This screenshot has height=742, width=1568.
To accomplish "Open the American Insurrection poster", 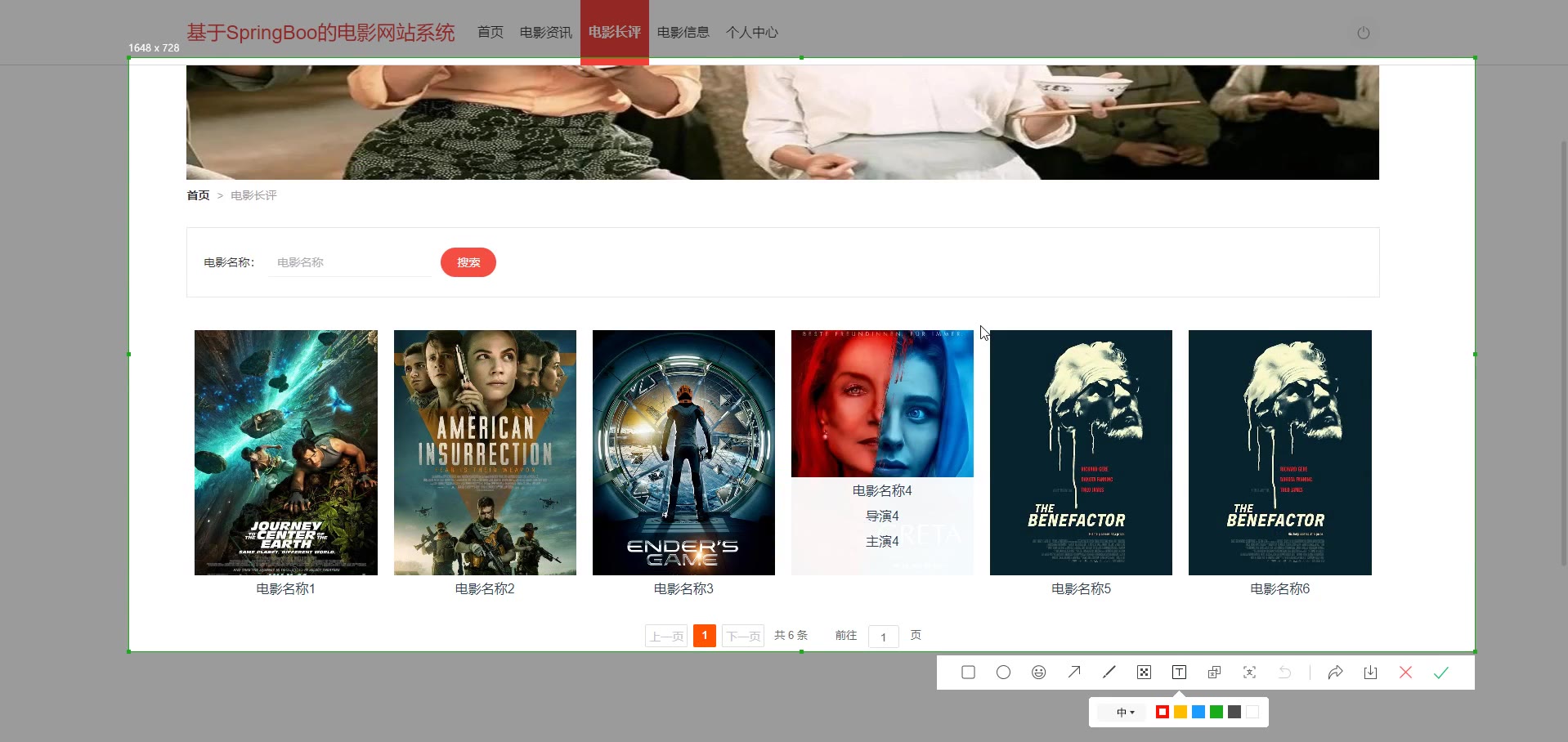I will pos(485,453).
